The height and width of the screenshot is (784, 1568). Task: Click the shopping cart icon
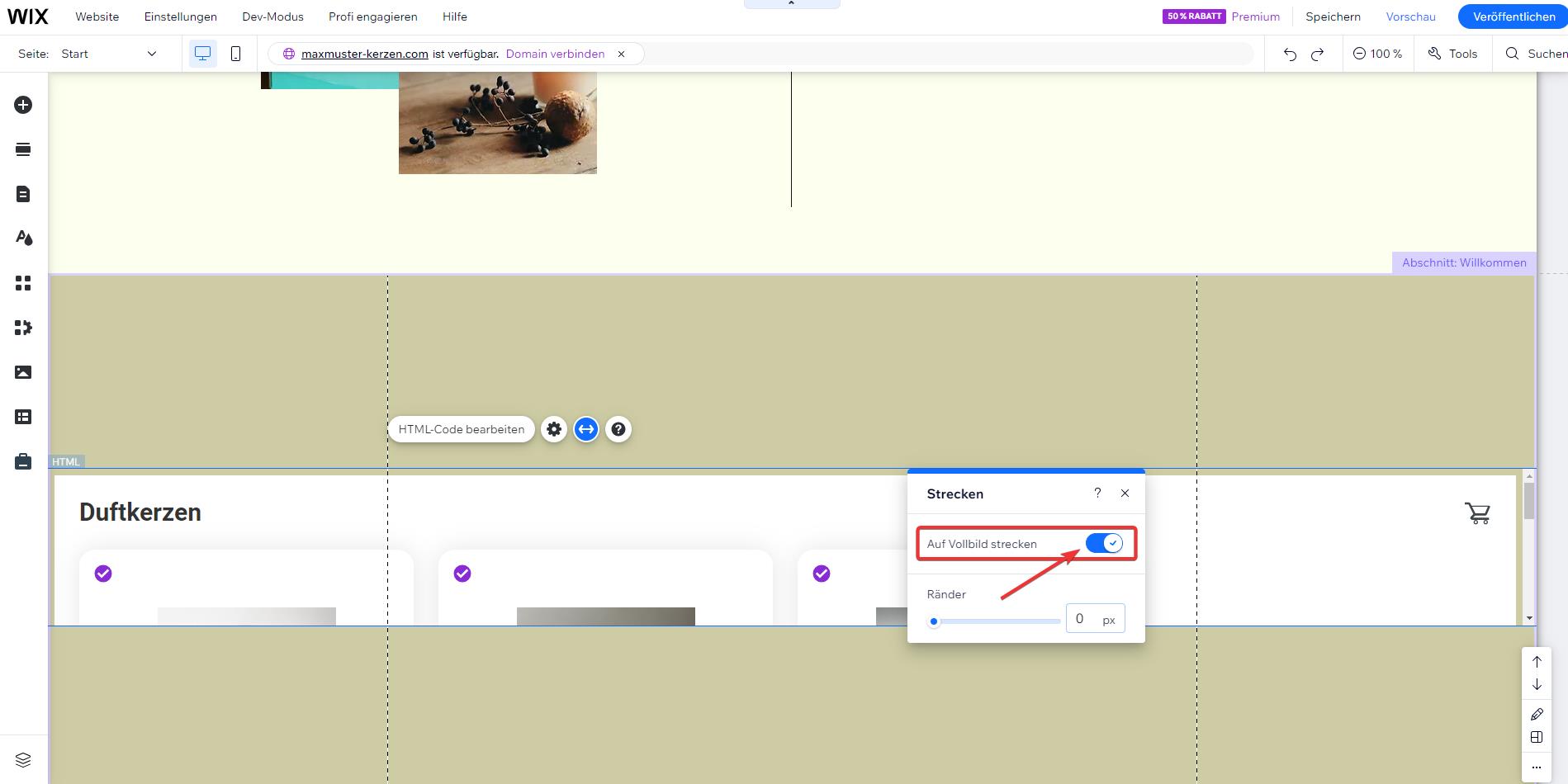coord(1477,513)
